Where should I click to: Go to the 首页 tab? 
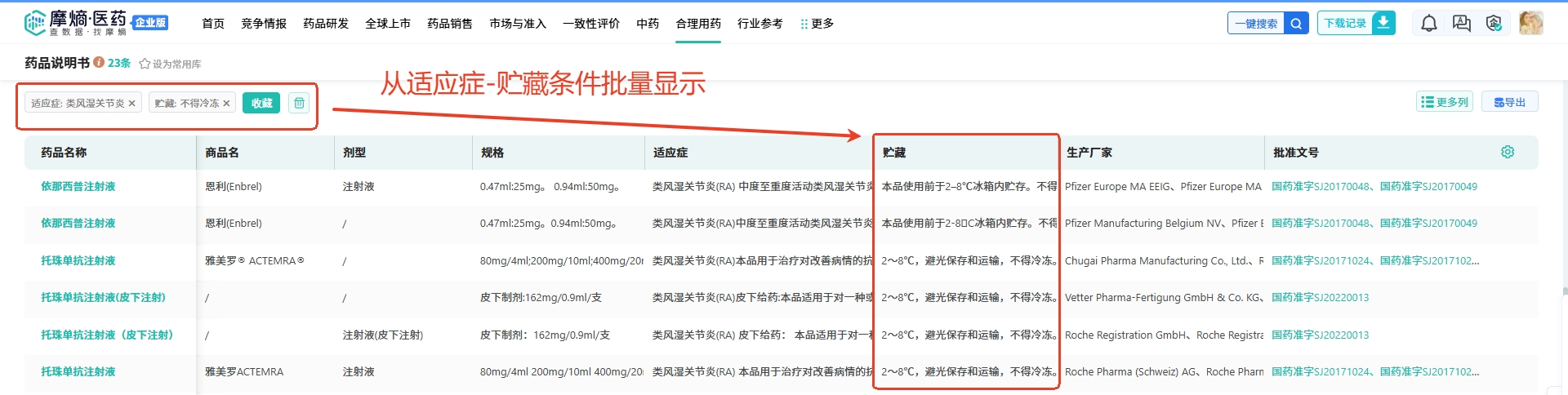[213, 24]
